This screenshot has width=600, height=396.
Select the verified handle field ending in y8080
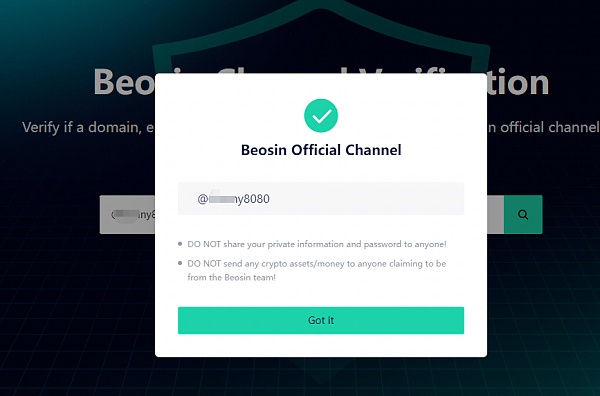click(x=321, y=199)
